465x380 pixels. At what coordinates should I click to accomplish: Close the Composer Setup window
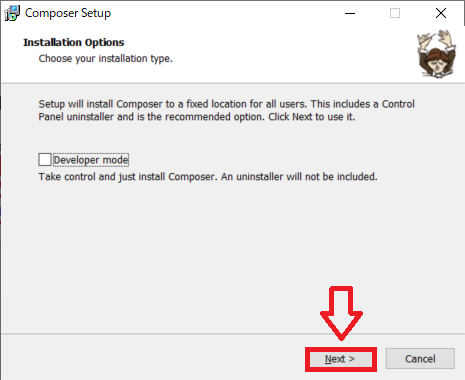click(441, 13)
